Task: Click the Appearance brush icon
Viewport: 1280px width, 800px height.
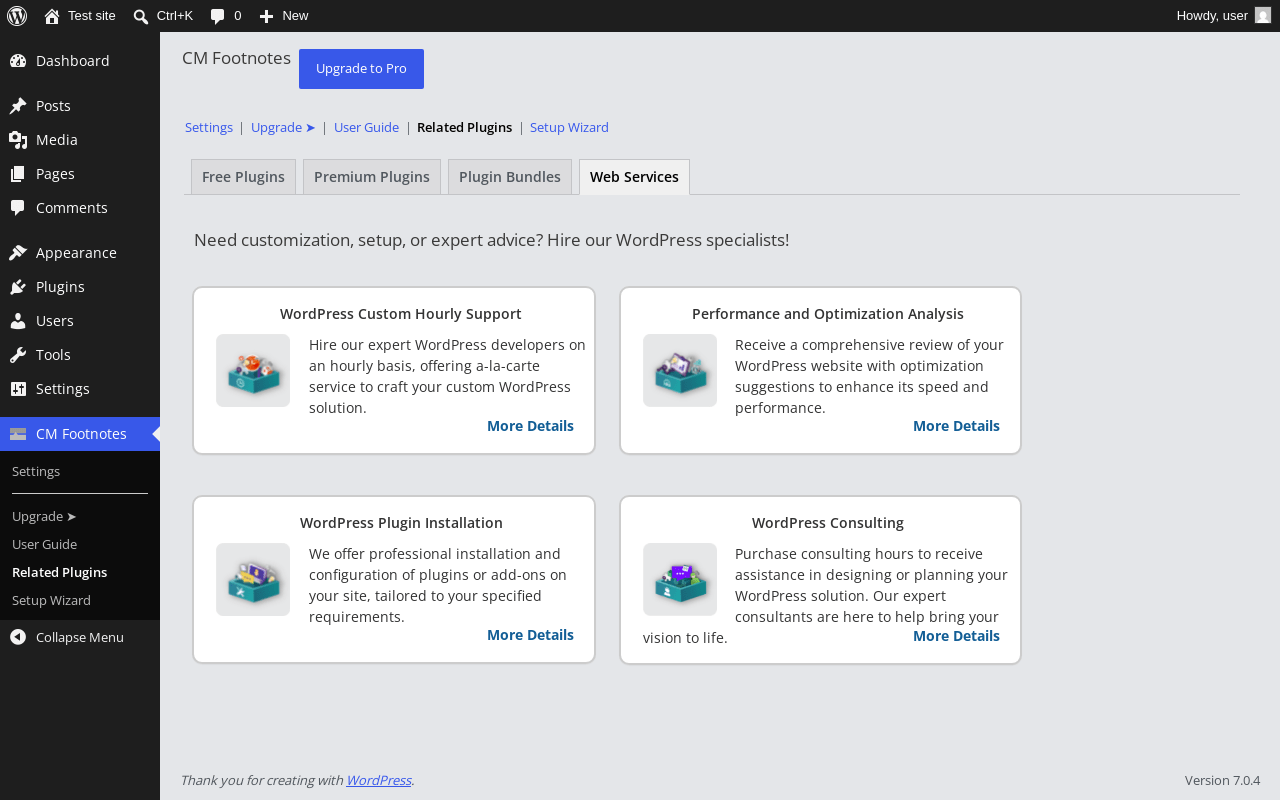Action: pyautogui.click(x=18, y=253)
